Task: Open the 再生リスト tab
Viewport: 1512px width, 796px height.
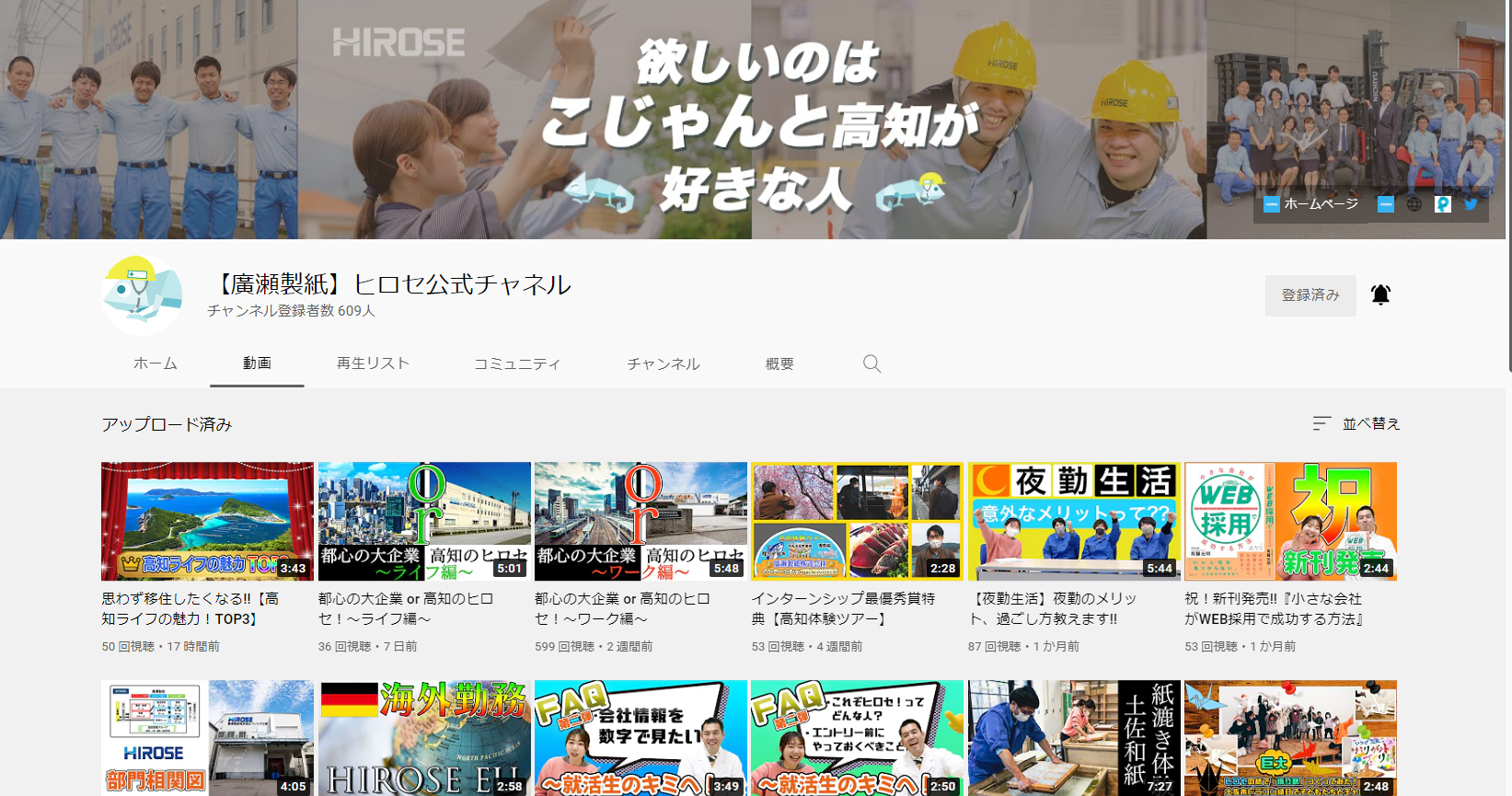Action: (x=373, y=363)
